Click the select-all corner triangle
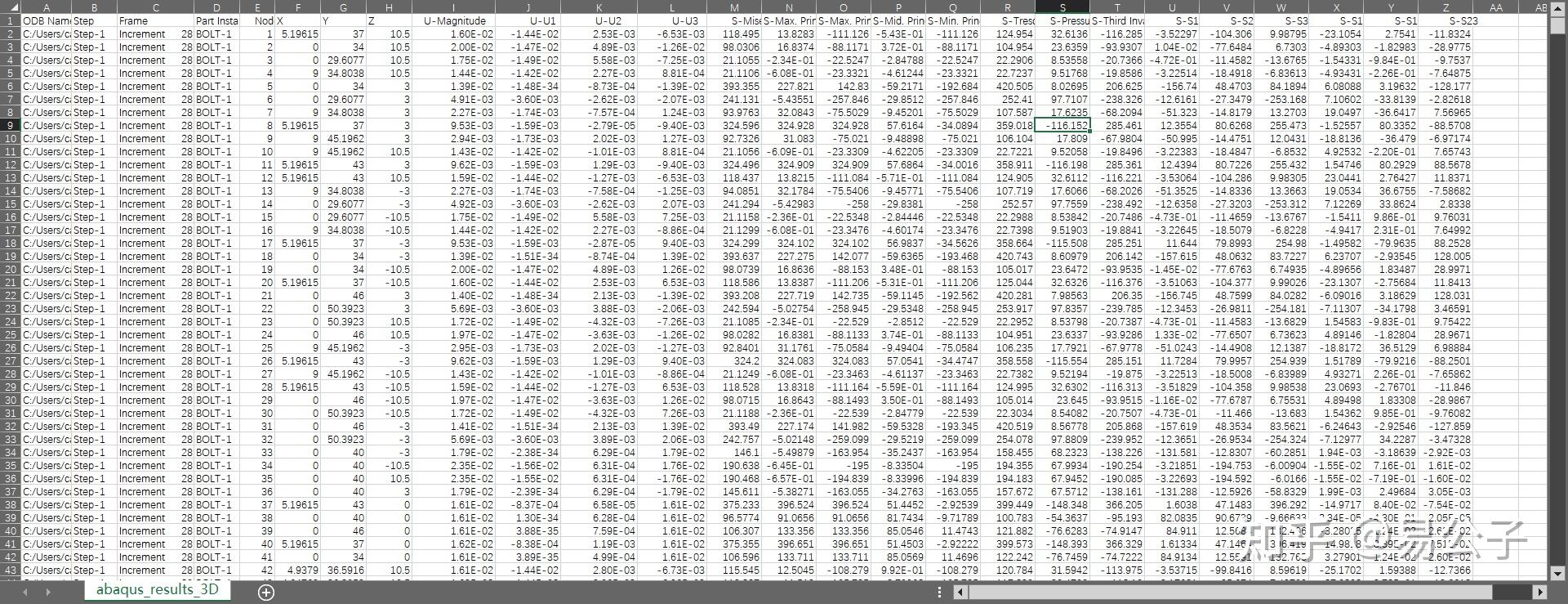The height and width of the screenshot is (604, 1568). [11, 7]
